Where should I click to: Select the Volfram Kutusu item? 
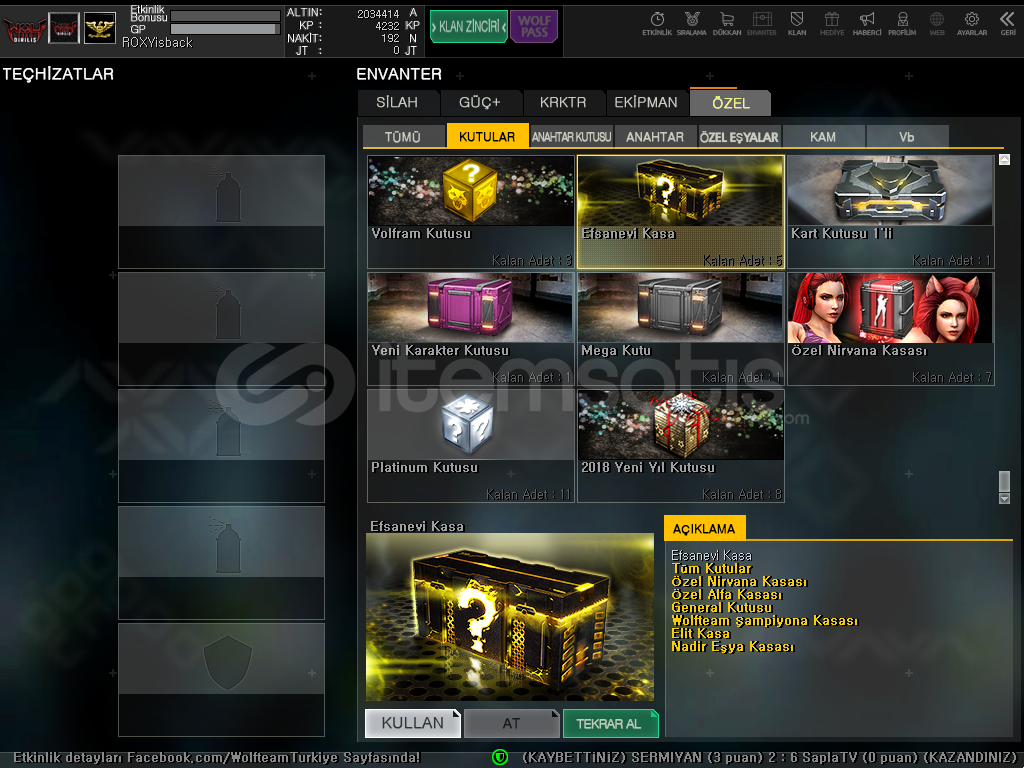click(470, 212)
